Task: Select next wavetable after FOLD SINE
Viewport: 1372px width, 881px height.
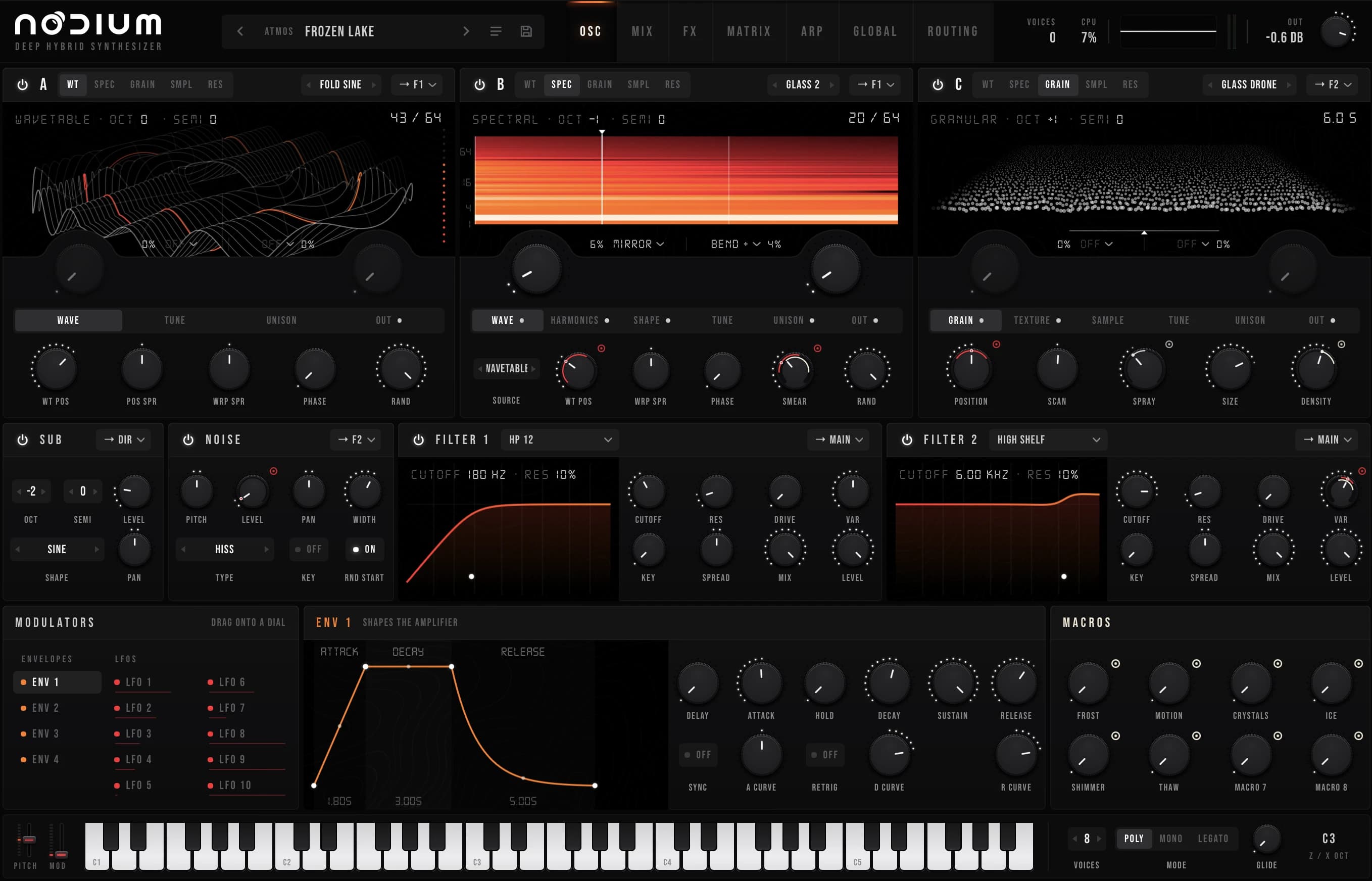Action: tap(373, 85)
